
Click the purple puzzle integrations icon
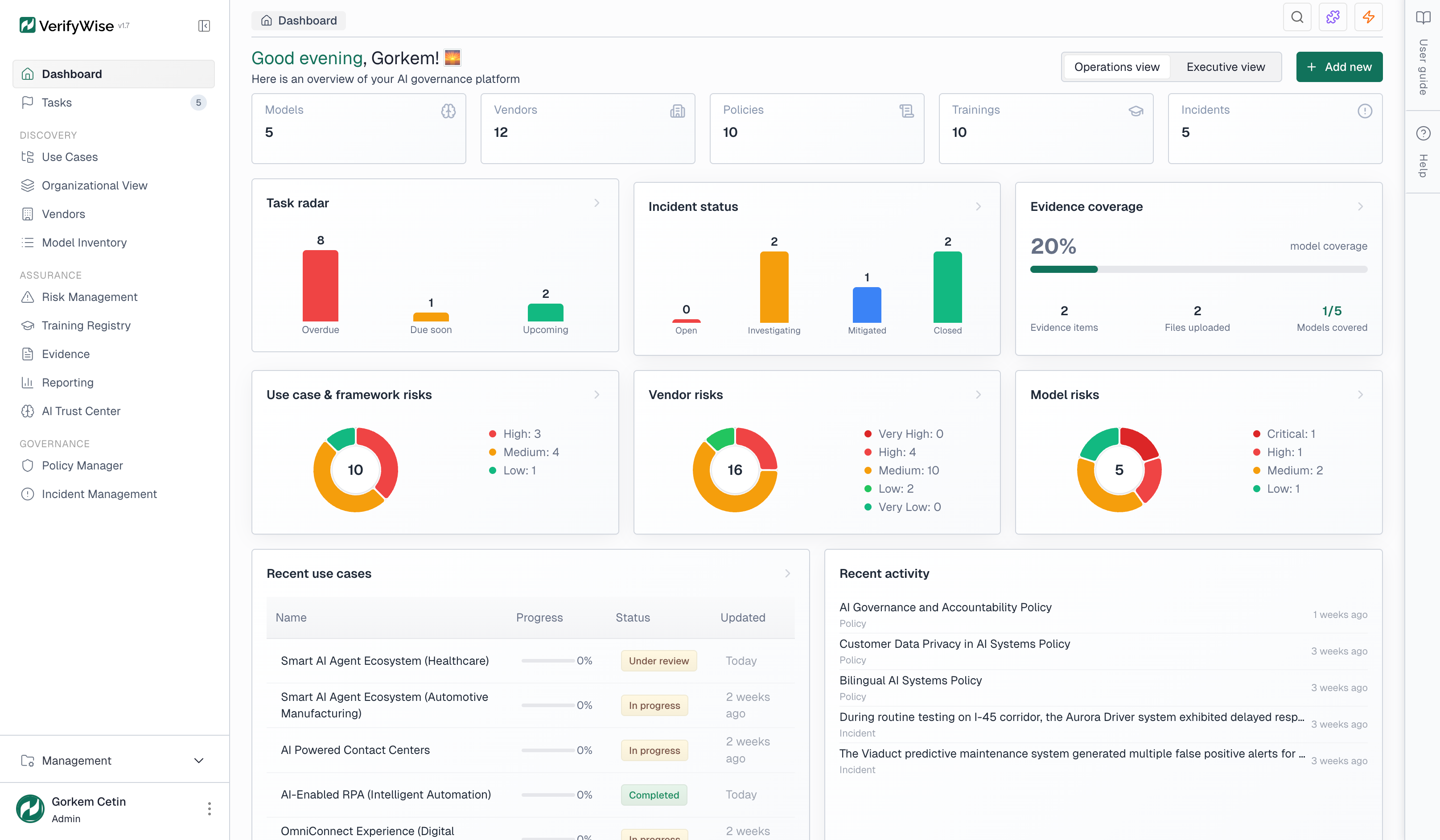pos(1333,17)
